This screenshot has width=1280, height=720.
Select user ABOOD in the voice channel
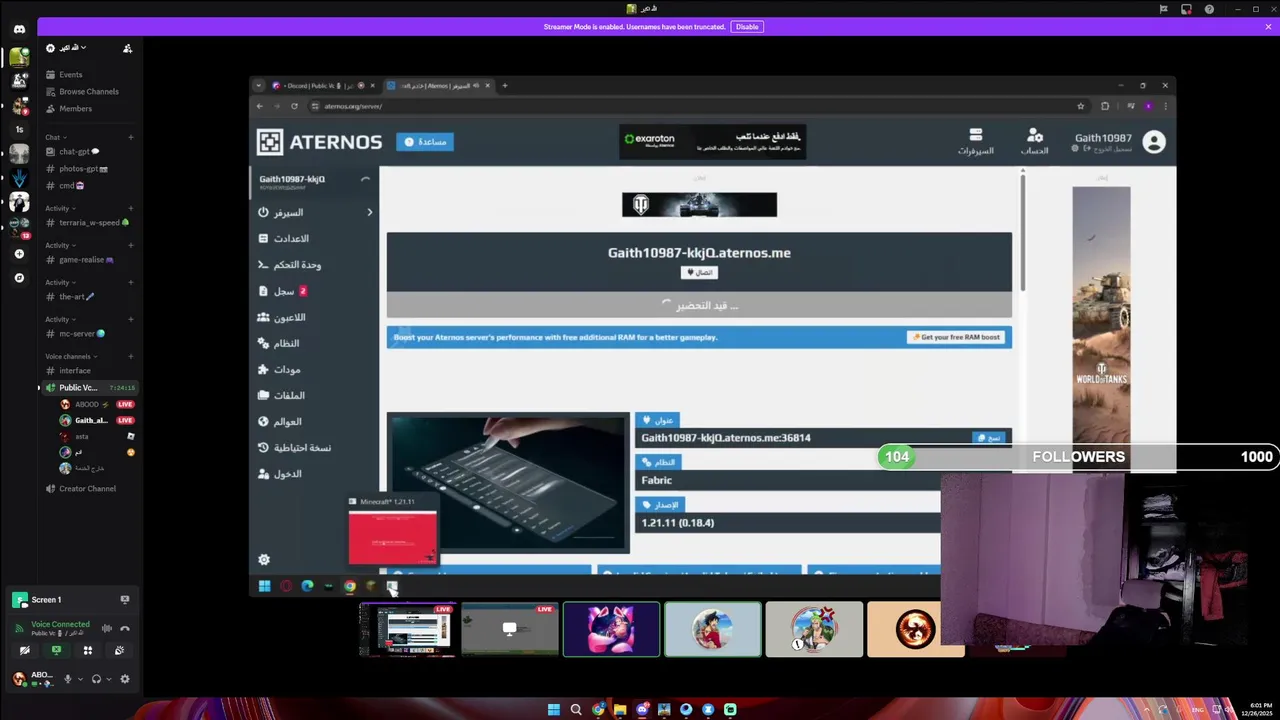click(96, 405)
